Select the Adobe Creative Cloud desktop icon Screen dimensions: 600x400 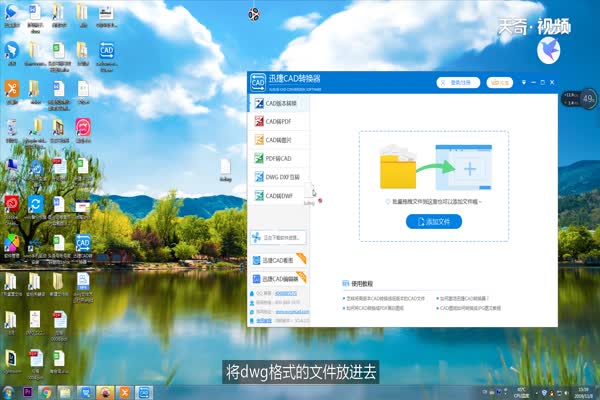tap(12, 209)
